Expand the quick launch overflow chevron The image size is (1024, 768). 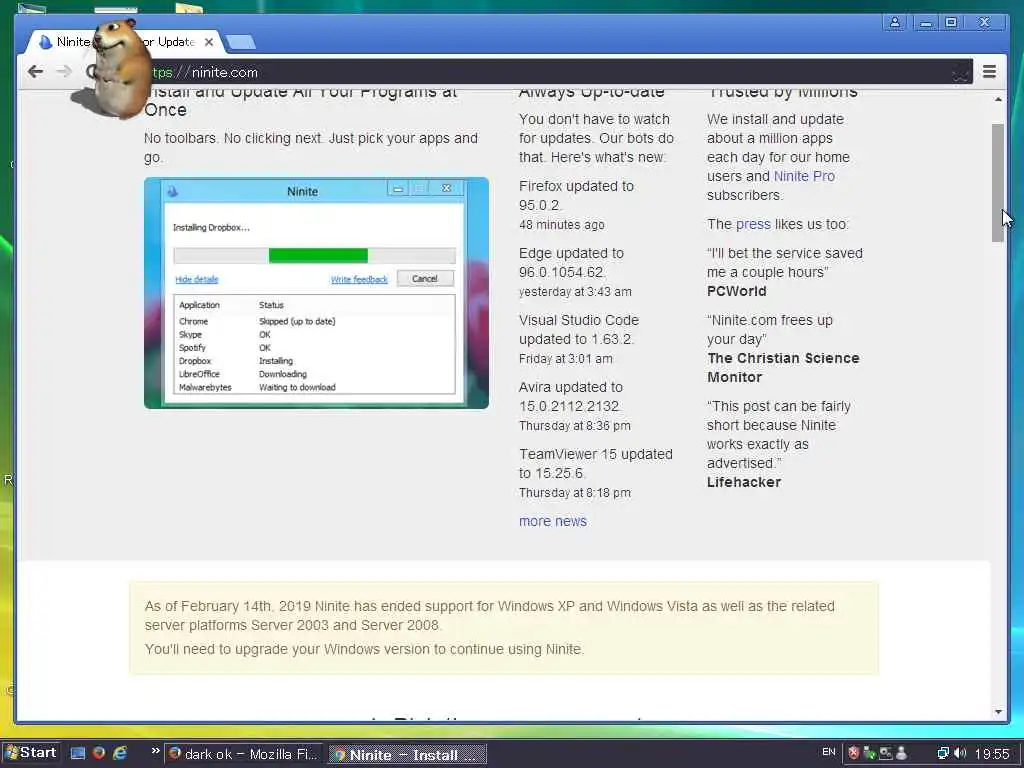[155, 751]
